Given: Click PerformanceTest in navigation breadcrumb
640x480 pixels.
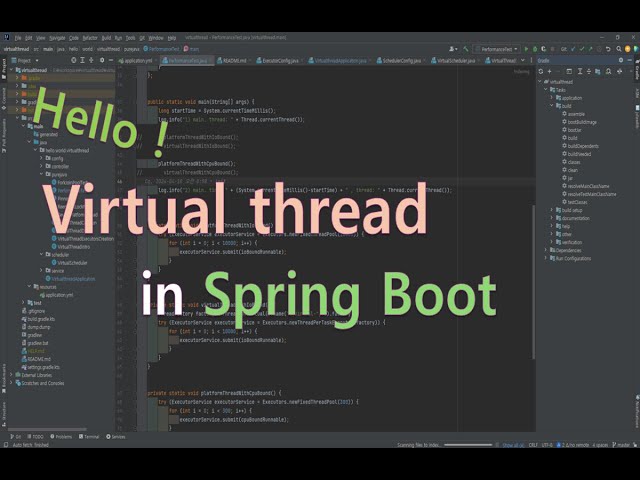Looking at the screenshot, I should click(161, 49).
